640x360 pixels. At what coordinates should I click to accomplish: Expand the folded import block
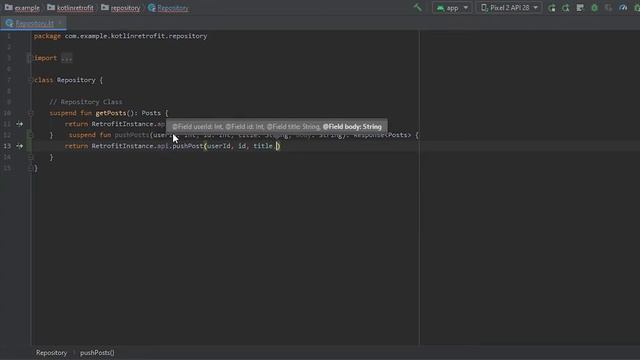29,58
